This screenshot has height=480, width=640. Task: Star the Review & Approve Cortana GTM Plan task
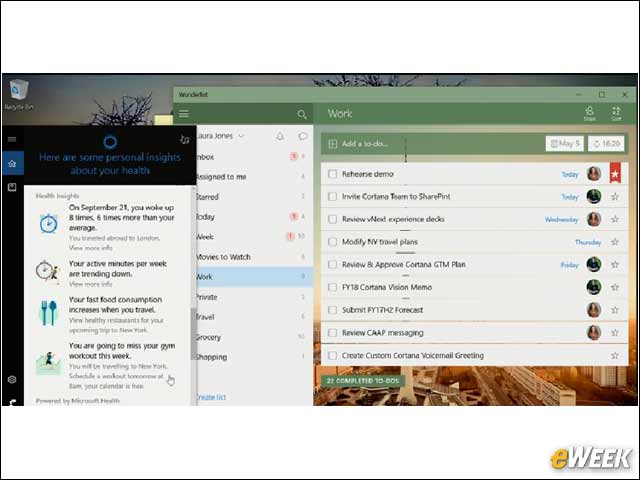click(x=615, y=264)
